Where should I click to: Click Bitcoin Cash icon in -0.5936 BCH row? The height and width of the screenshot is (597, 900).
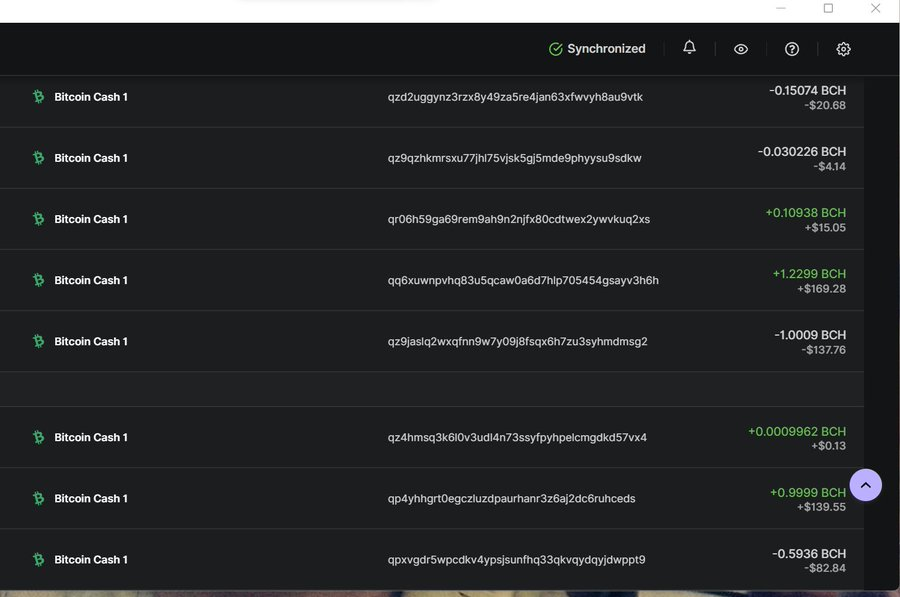pos(38,559)
